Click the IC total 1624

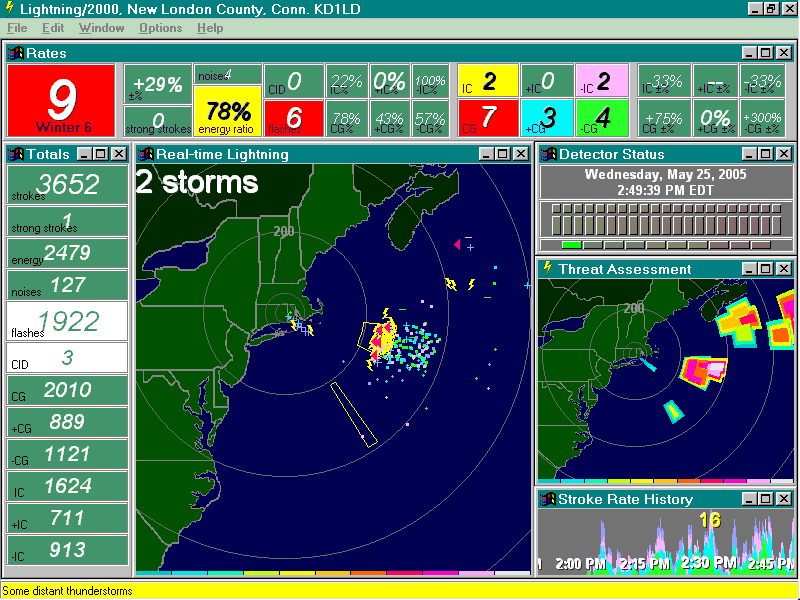[67, 486]
